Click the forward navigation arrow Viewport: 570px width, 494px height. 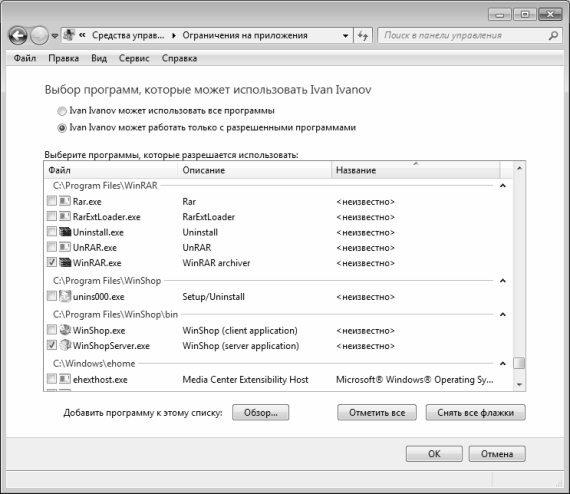click(39, 36)
